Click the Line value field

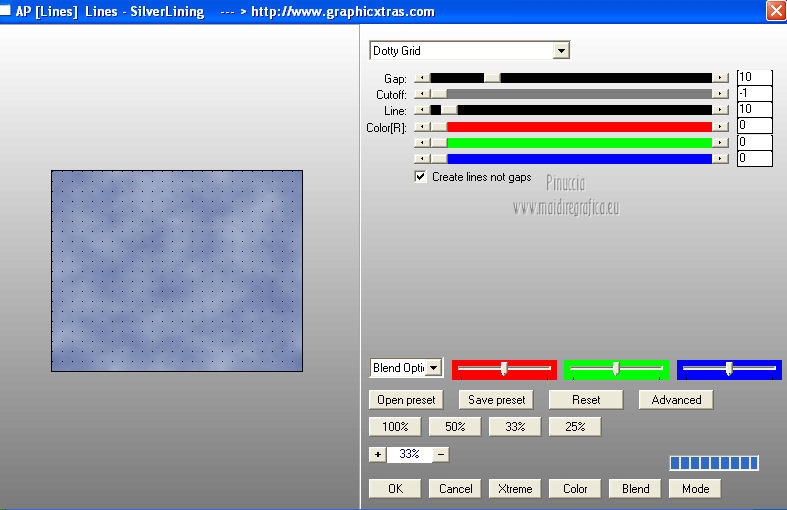coord(754,109)
